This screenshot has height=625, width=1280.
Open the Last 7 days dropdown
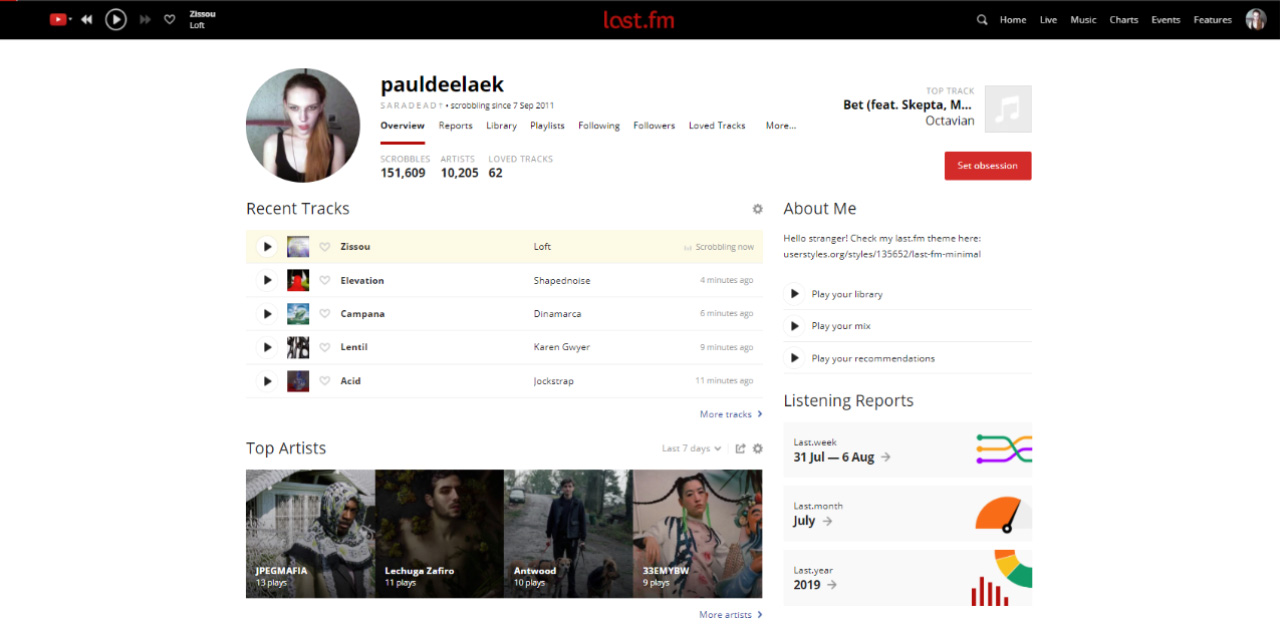[x=690, y=448]
